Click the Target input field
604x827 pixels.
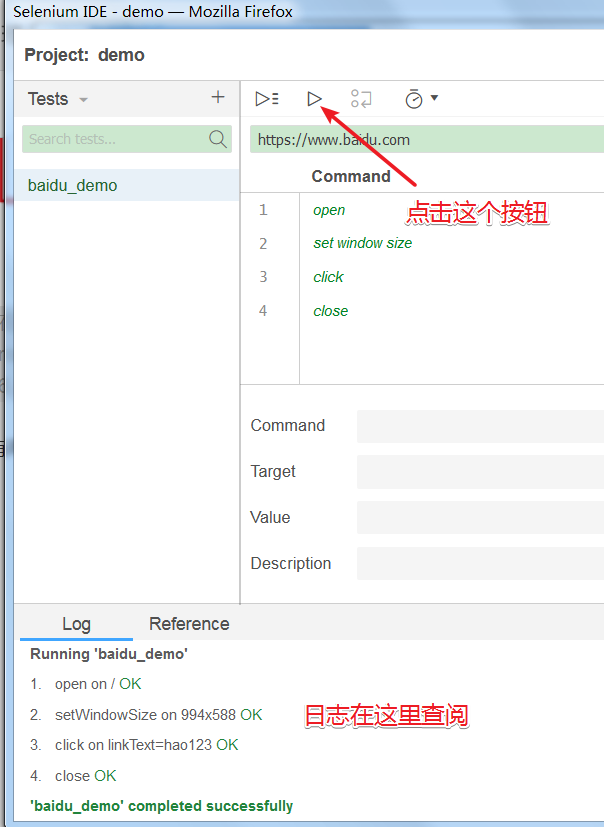pyautogui.click(x=481, y=472)
